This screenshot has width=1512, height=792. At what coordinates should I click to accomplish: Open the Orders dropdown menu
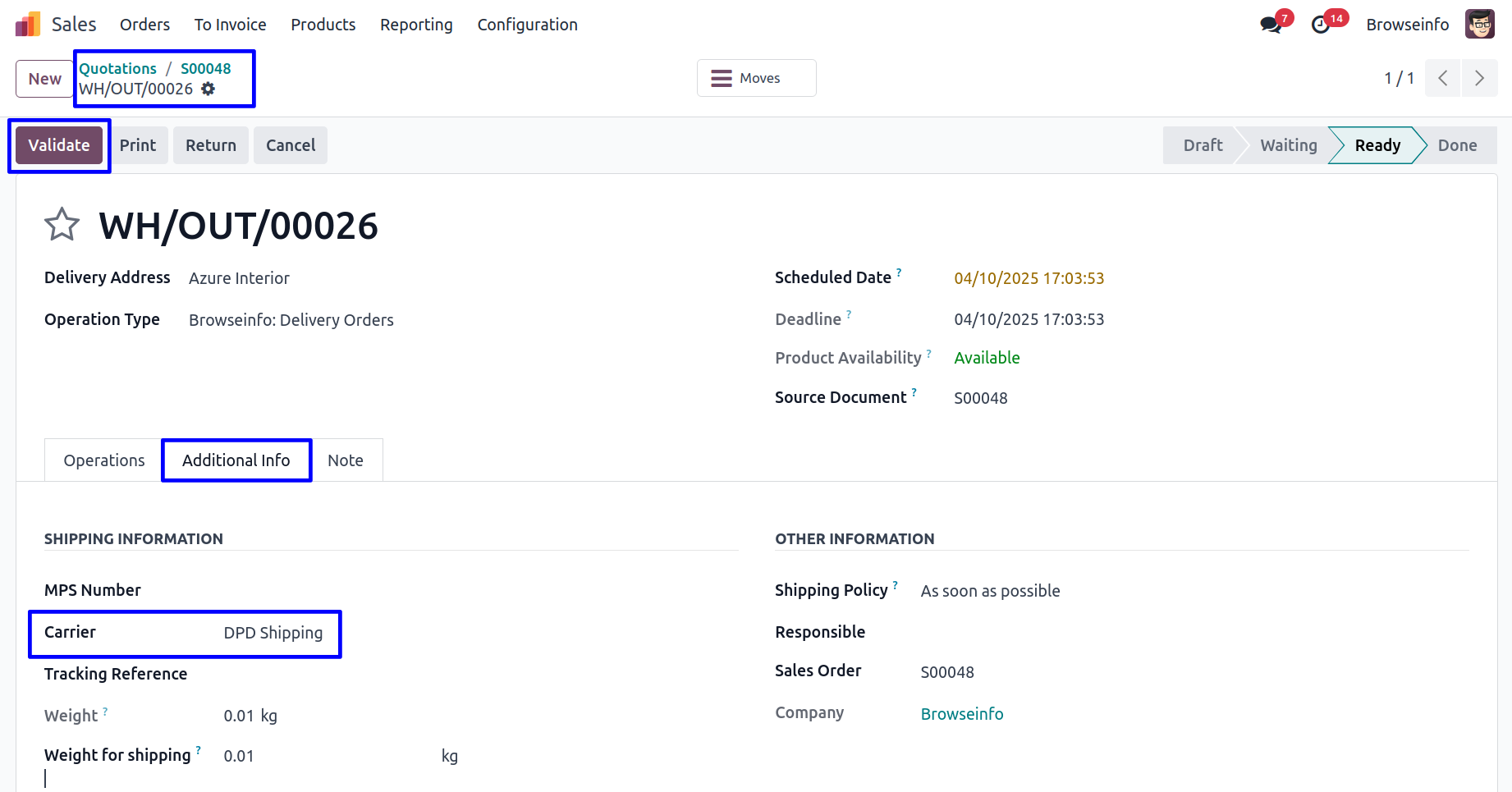(x=144, y=25)
